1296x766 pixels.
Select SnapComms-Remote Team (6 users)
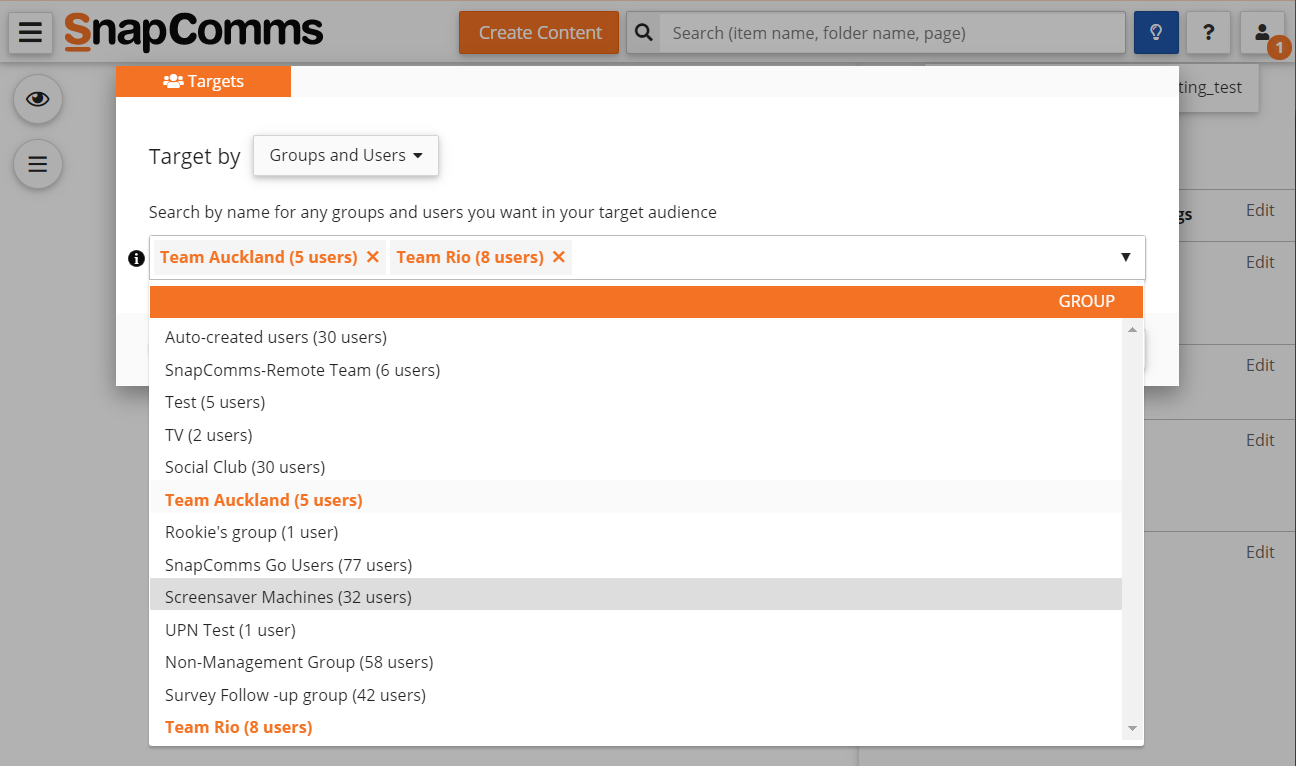click(636, 370)
